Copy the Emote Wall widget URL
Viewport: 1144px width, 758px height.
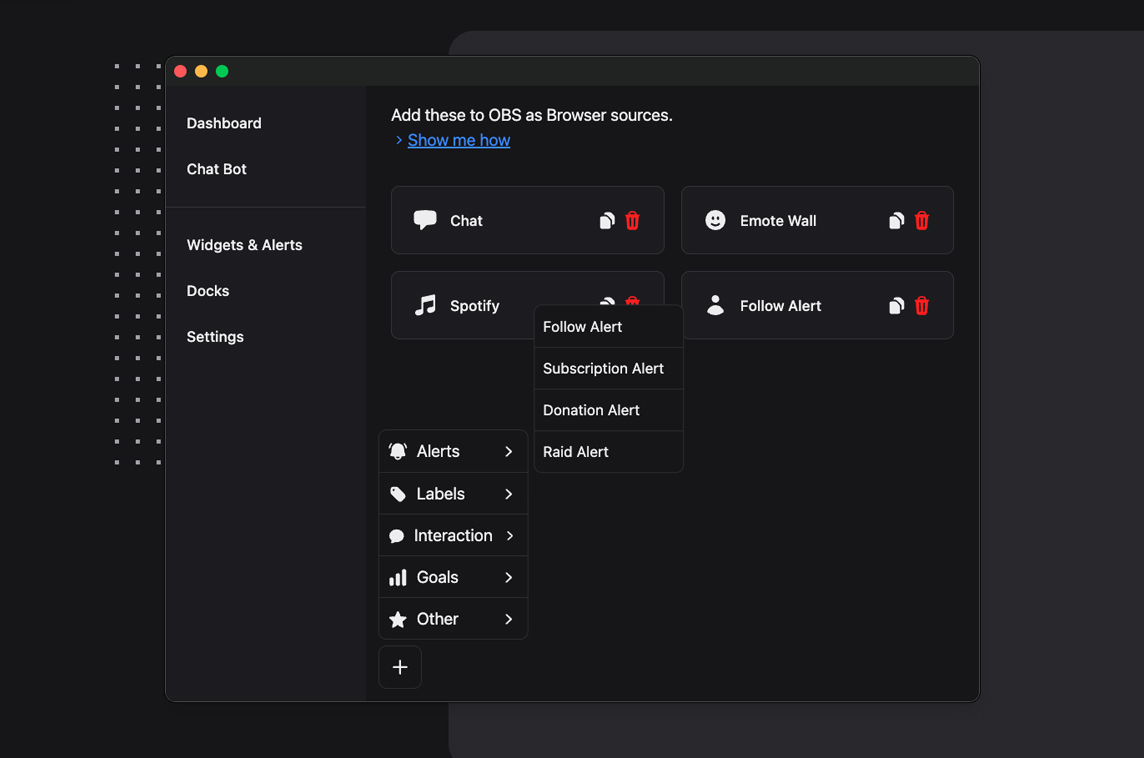tap(896, 221)
